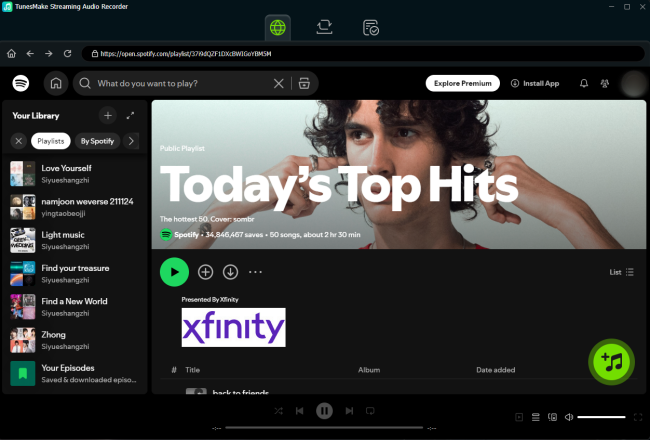Download the playlist

pyautogui.click(x=230, y=272)
